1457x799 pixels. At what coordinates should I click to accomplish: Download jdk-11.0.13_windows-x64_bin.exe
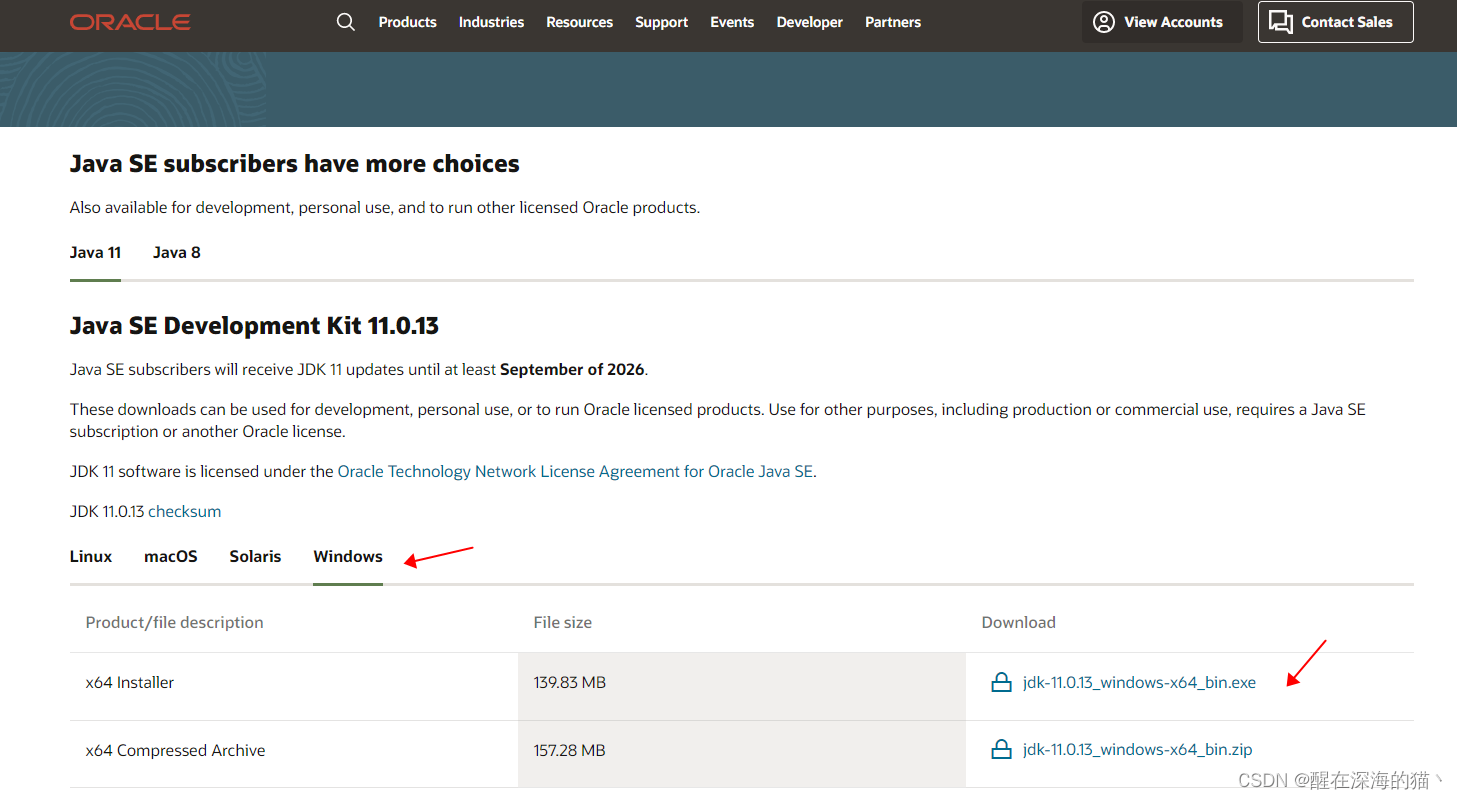point(1139,683)
